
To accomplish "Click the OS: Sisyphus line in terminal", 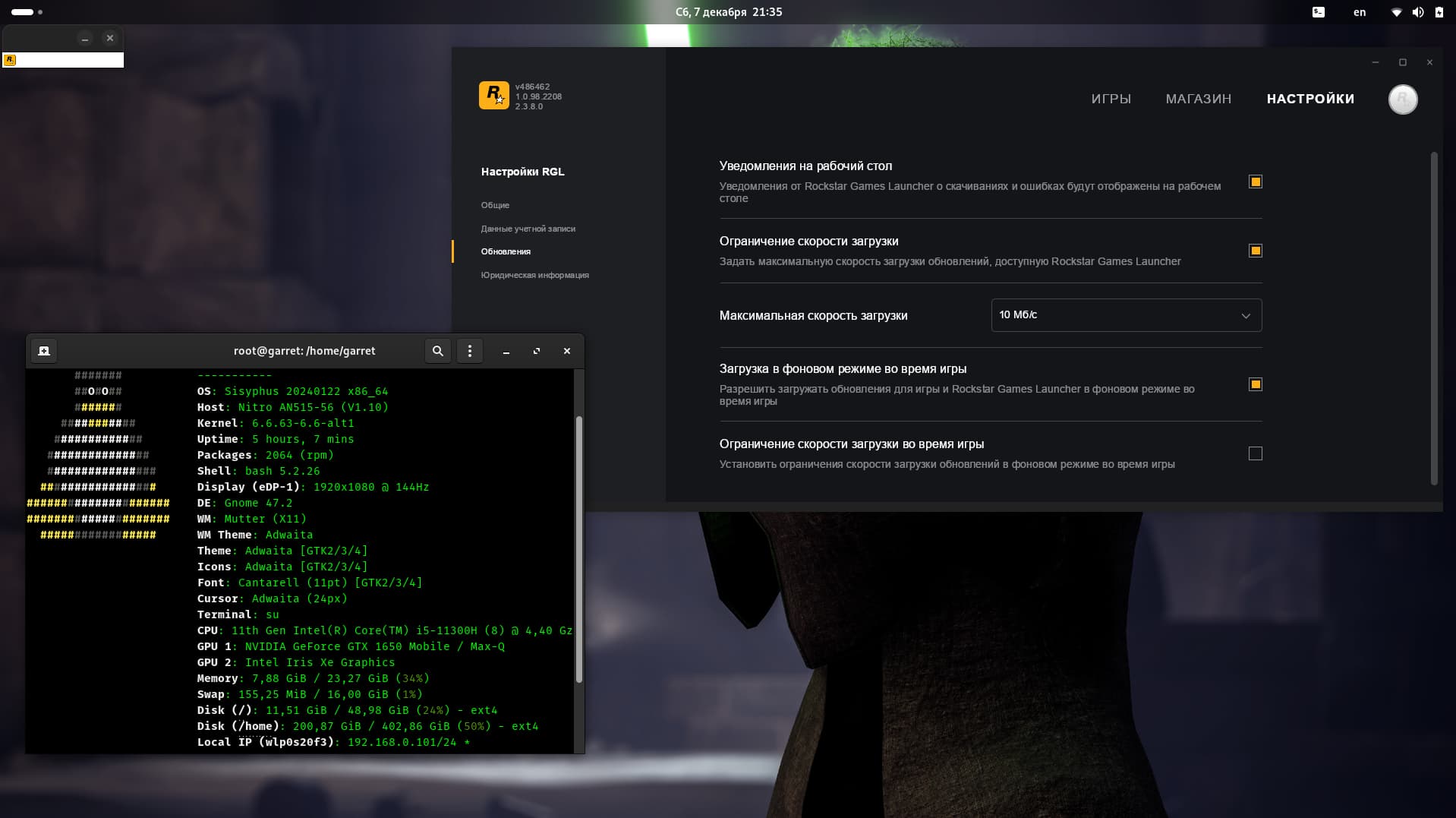I will pos(292,391).
